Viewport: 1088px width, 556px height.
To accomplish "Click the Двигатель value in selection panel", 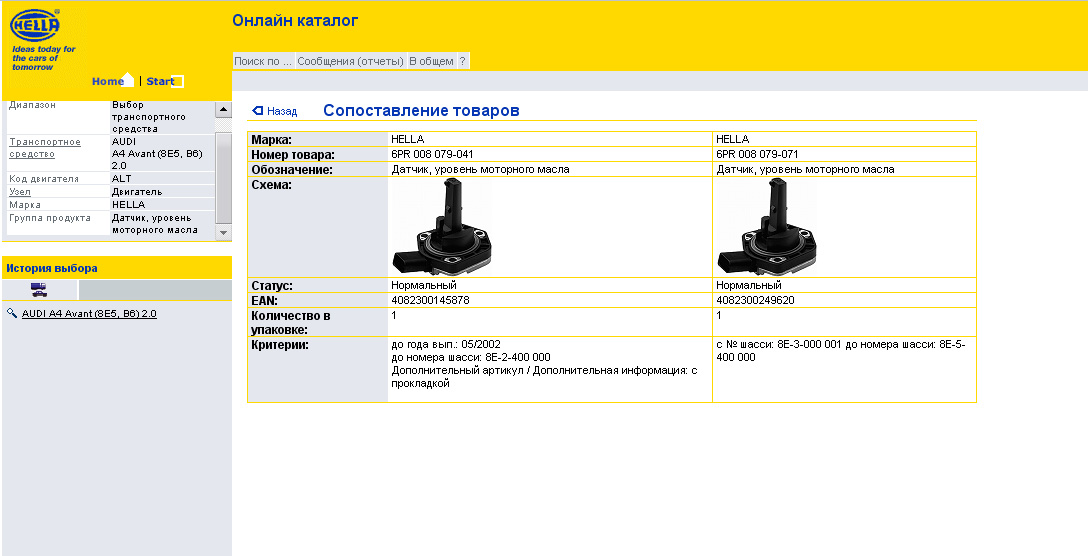I will [137, 192].
